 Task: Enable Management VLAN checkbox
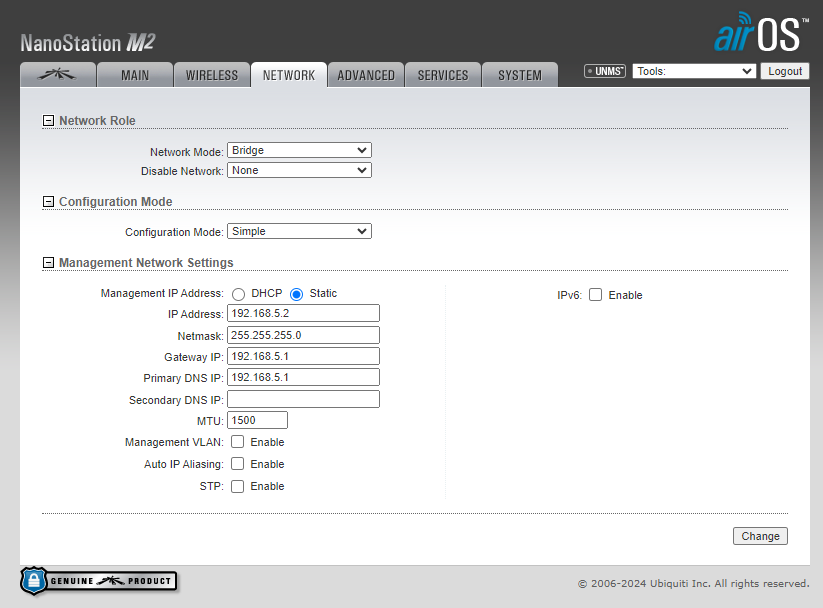238,442
